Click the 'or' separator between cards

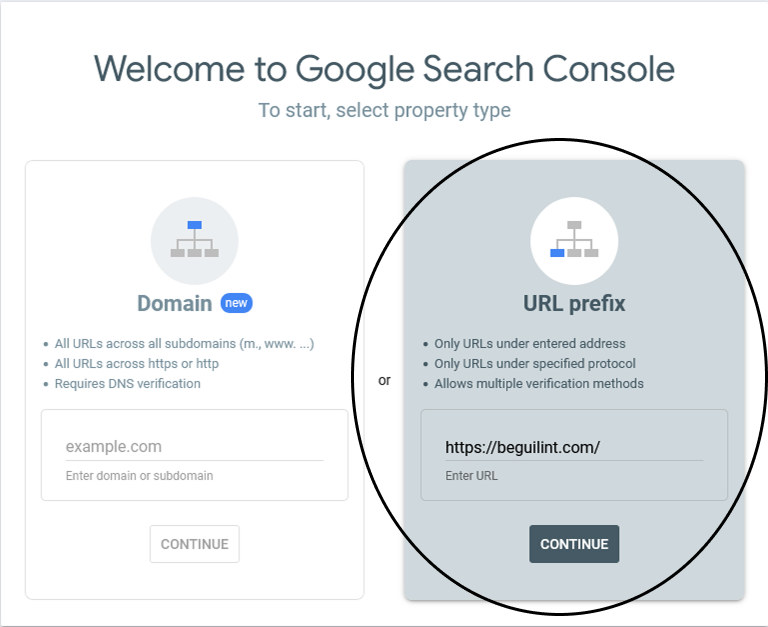coord(384,381)
